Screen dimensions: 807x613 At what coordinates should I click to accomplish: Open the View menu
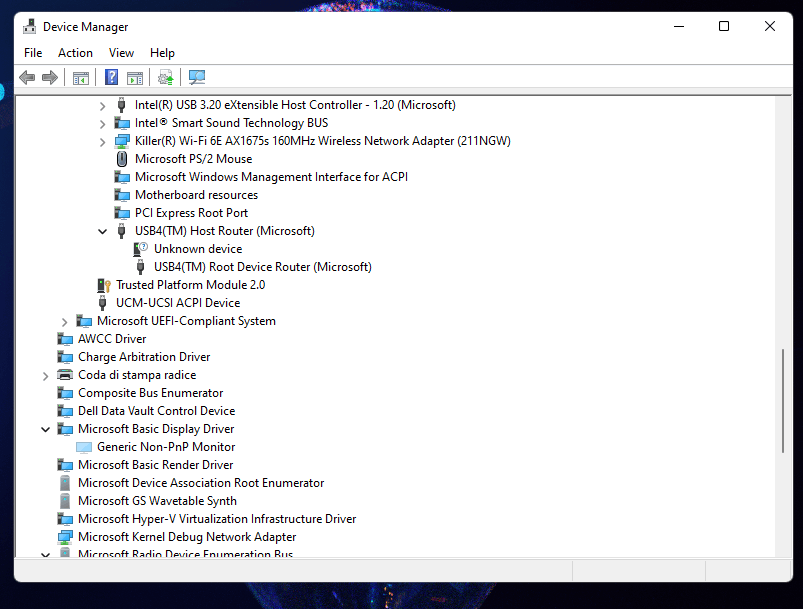pyautogui.click(x=121, y=53)
